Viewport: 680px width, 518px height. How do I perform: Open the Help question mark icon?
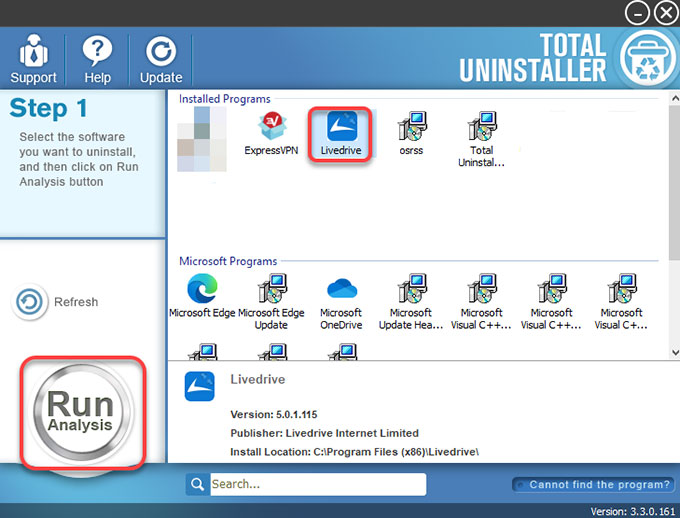pyautogui.click(x=97, y=59)
